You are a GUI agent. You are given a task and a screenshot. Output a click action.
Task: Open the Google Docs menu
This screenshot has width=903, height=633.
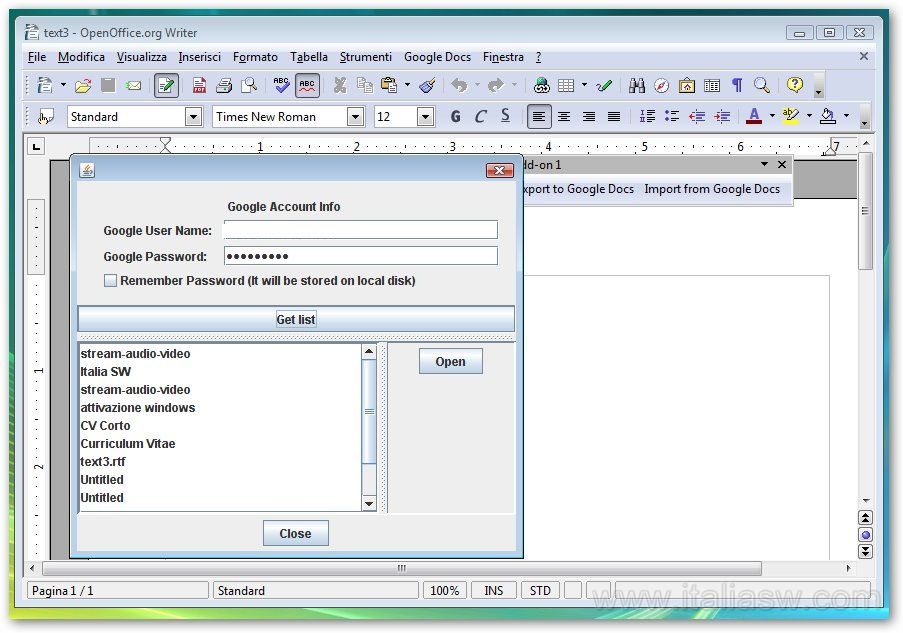click(x=437, y=57)
